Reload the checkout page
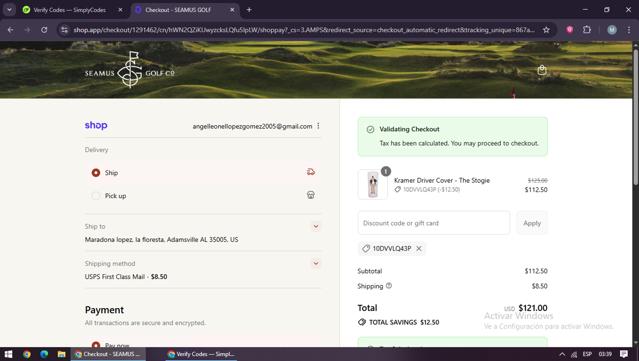Viewport: 639px width, 361px height. click(x=44, y=30)
